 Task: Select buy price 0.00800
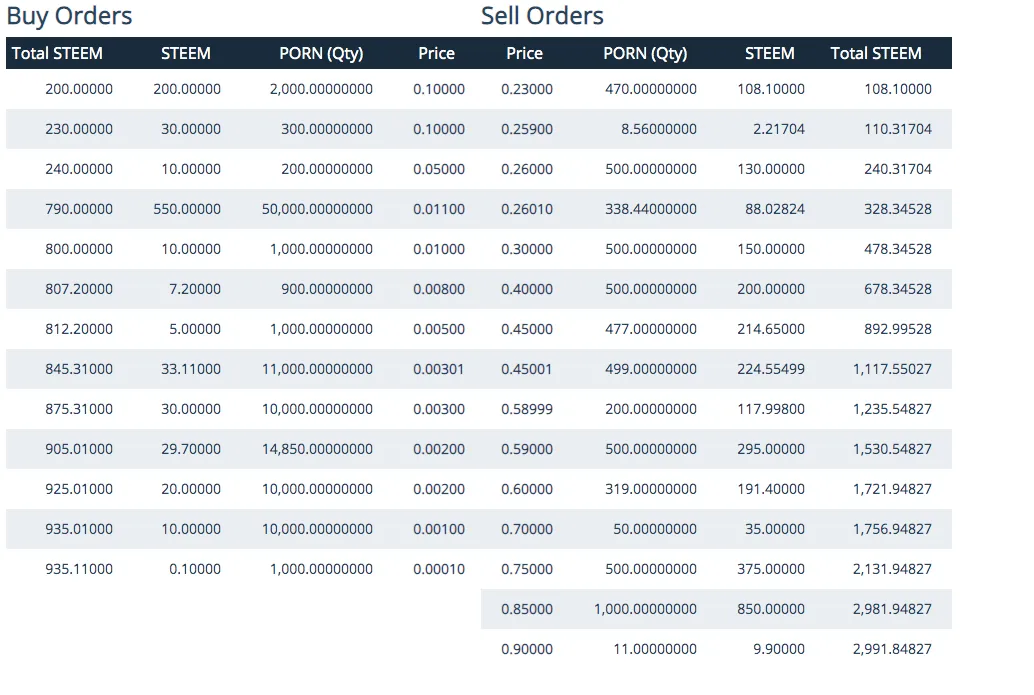(x=439, y=289)
